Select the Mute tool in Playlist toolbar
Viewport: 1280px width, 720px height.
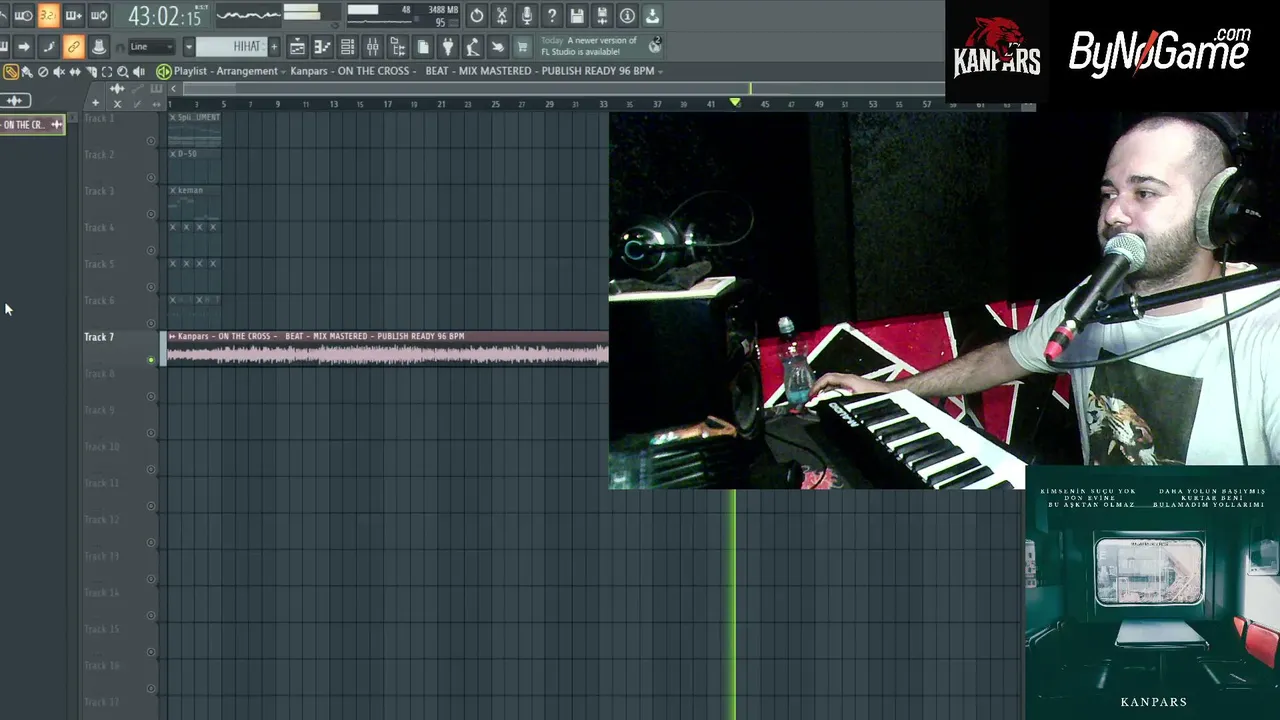[x=59, y=71]
